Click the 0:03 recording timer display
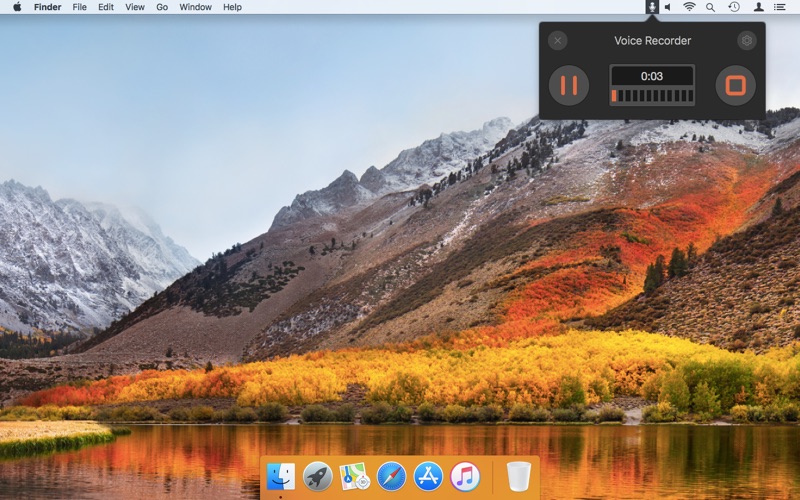This screenshot has height=500, width=800. (652, 76)
